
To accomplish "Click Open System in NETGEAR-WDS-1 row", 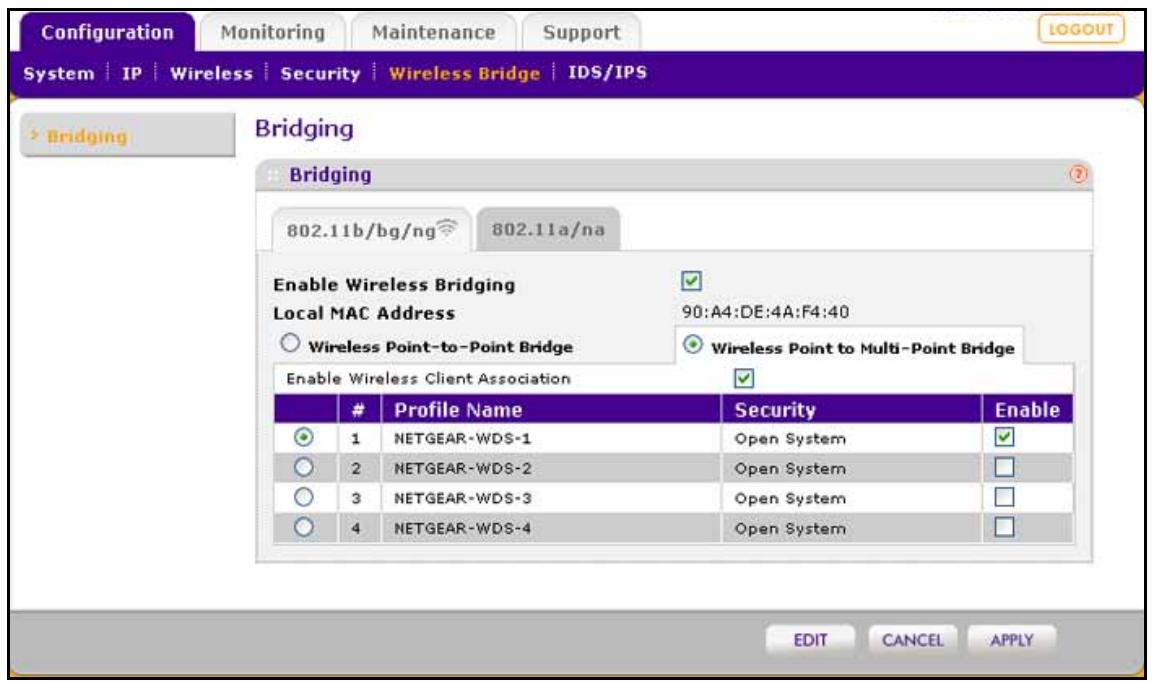I will coord(790,439).
